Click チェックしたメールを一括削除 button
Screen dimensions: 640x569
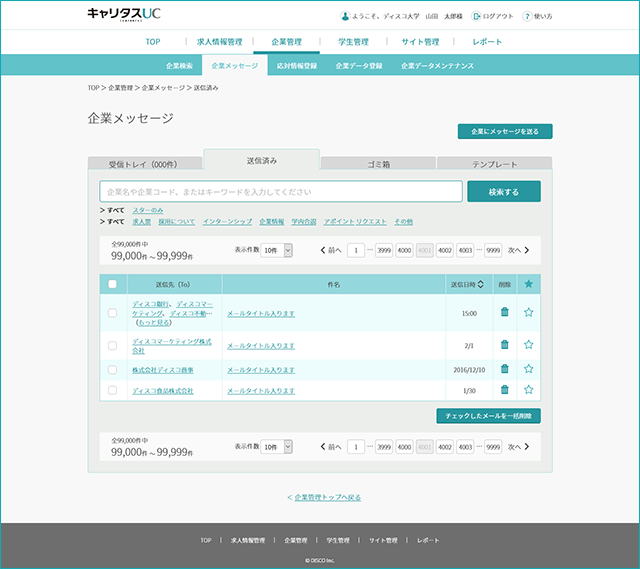[489, 416]
